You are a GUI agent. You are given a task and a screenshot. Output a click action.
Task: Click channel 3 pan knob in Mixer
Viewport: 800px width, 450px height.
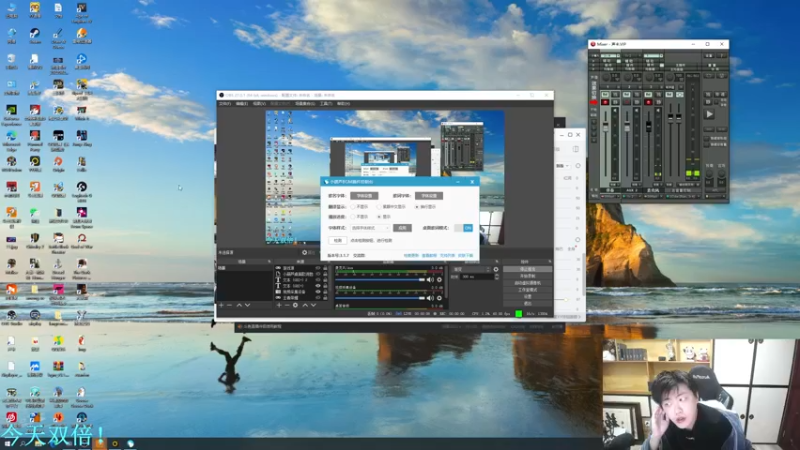pyautogui.click(x=649, y=78)
